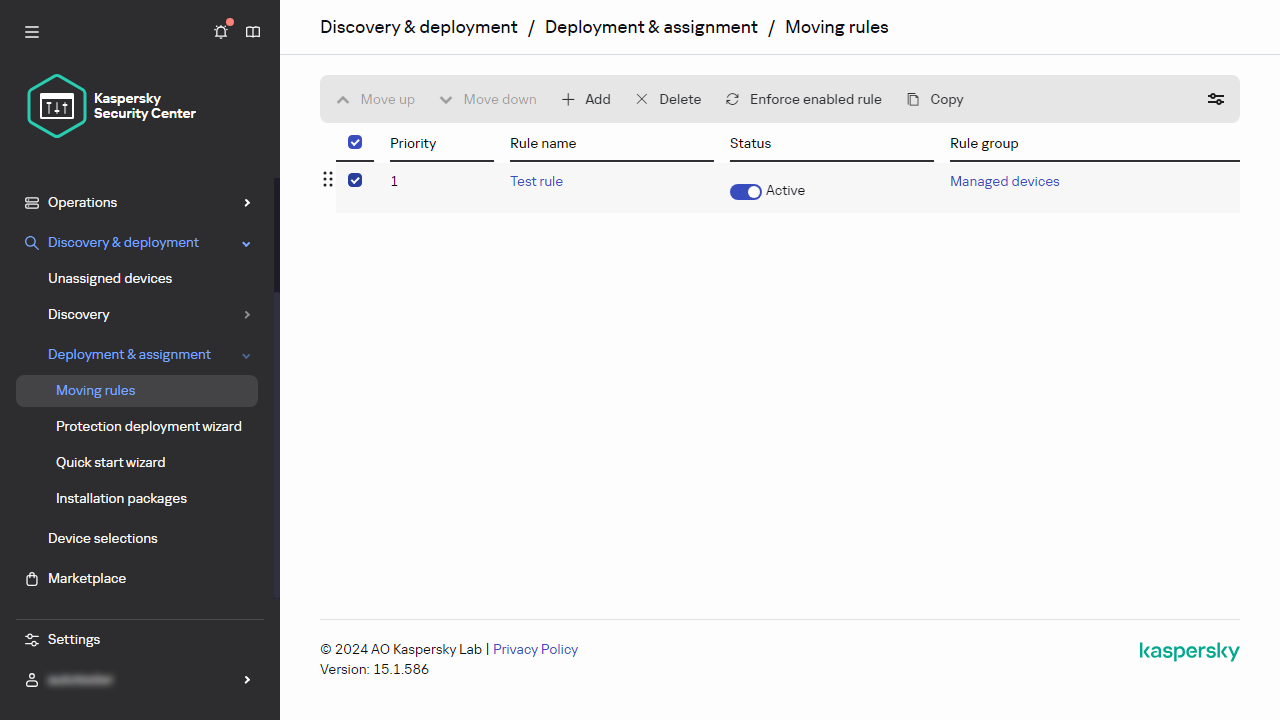Click Enforce enabled rule in toolbar
The height and width of the screenshot is (720, 1280).
point(803,99)
